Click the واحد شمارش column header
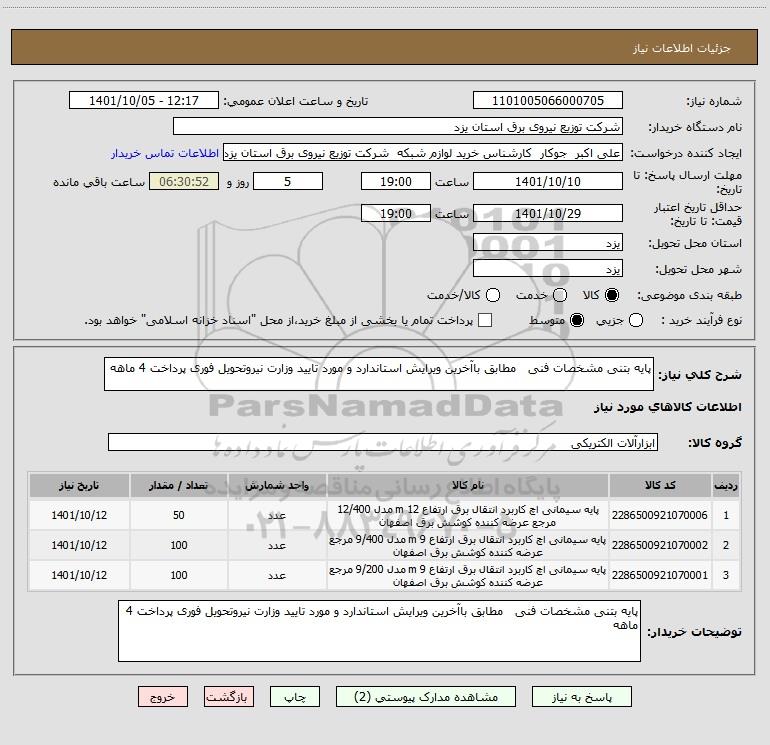This screenshot has width=770, height=745. point(277,485)
